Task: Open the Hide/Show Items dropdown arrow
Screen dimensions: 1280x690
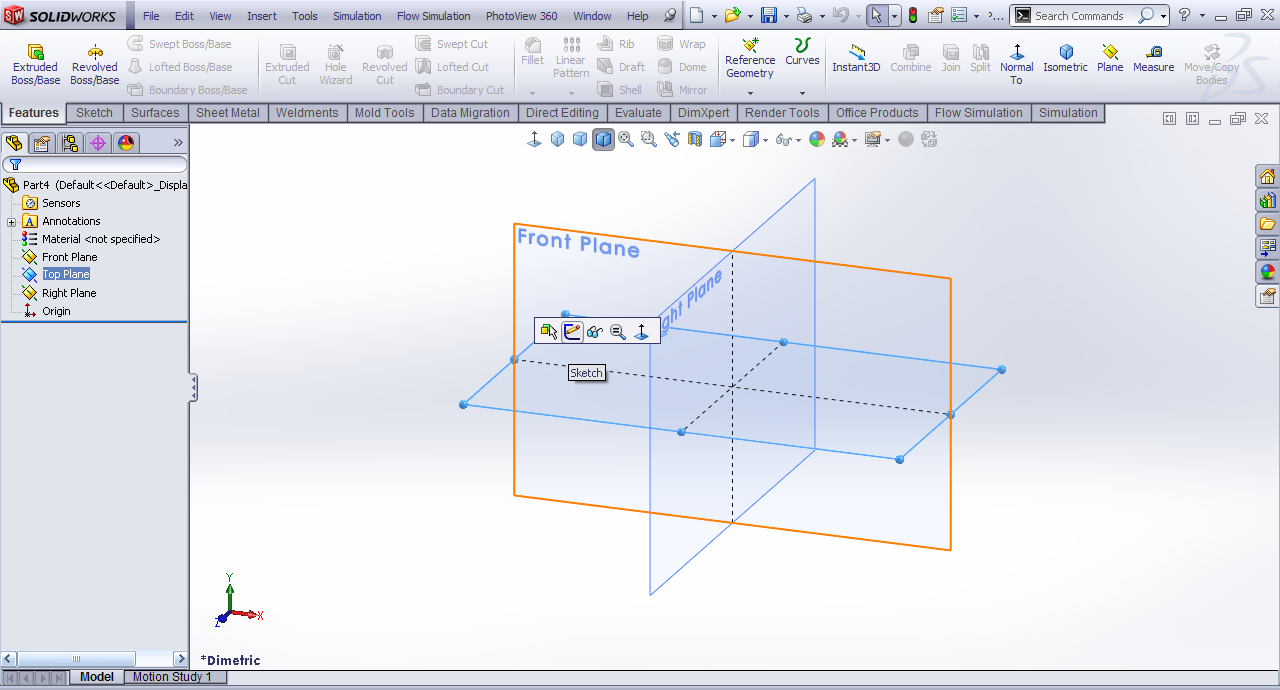Action: click(797, 140)
